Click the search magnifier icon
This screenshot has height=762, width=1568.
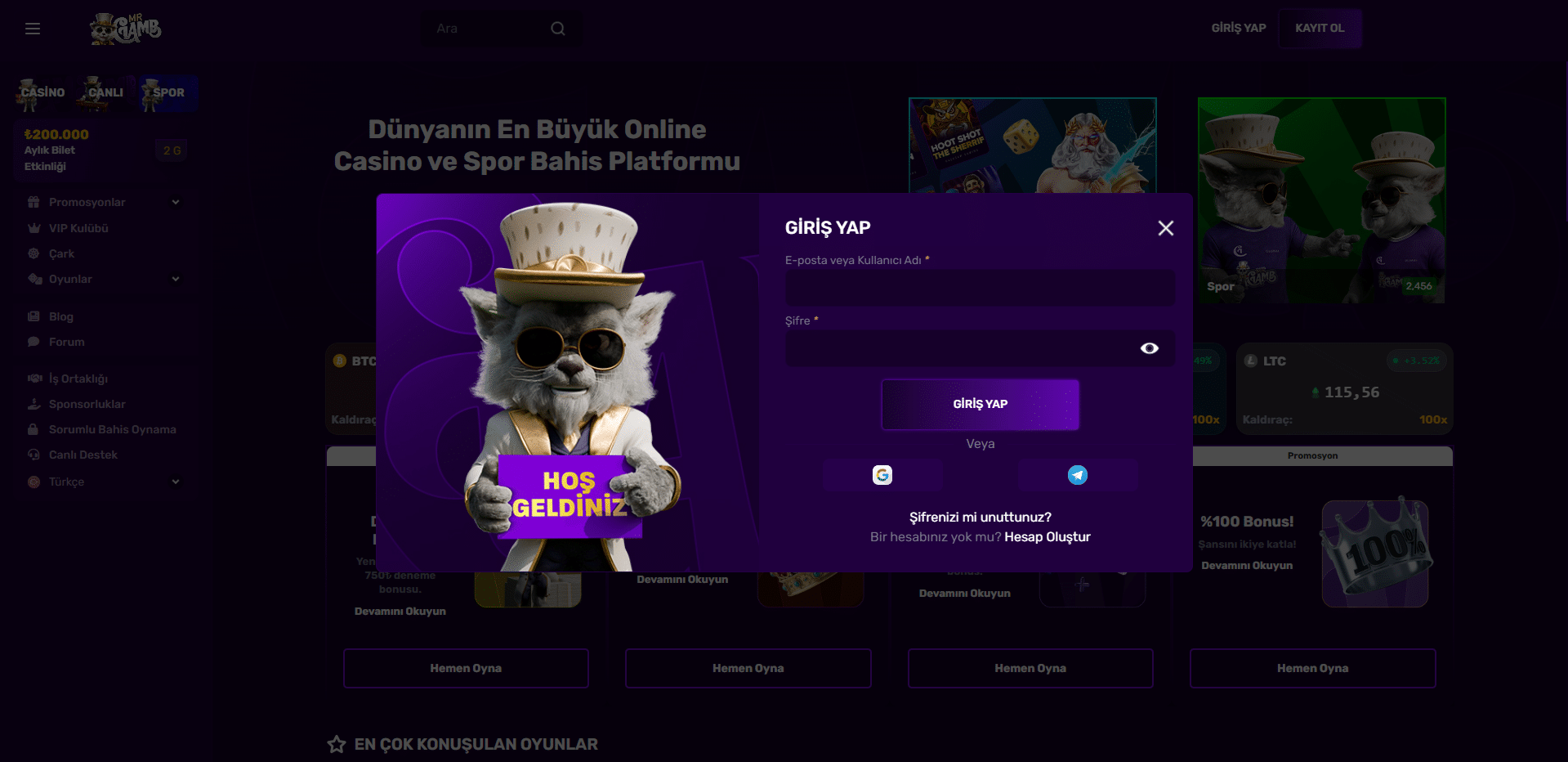point(558,29)
